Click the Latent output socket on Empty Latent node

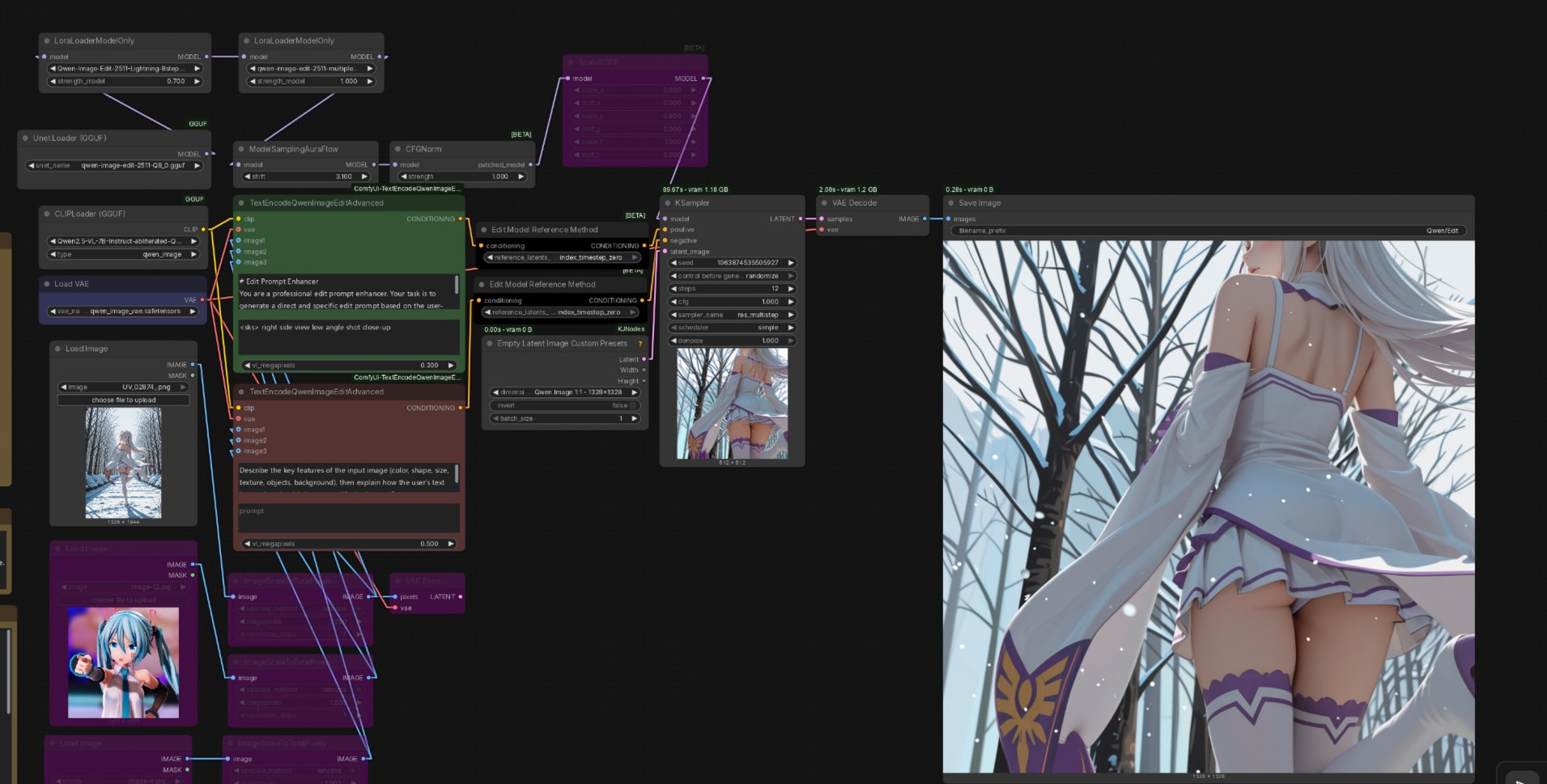[x=644, y=359]
